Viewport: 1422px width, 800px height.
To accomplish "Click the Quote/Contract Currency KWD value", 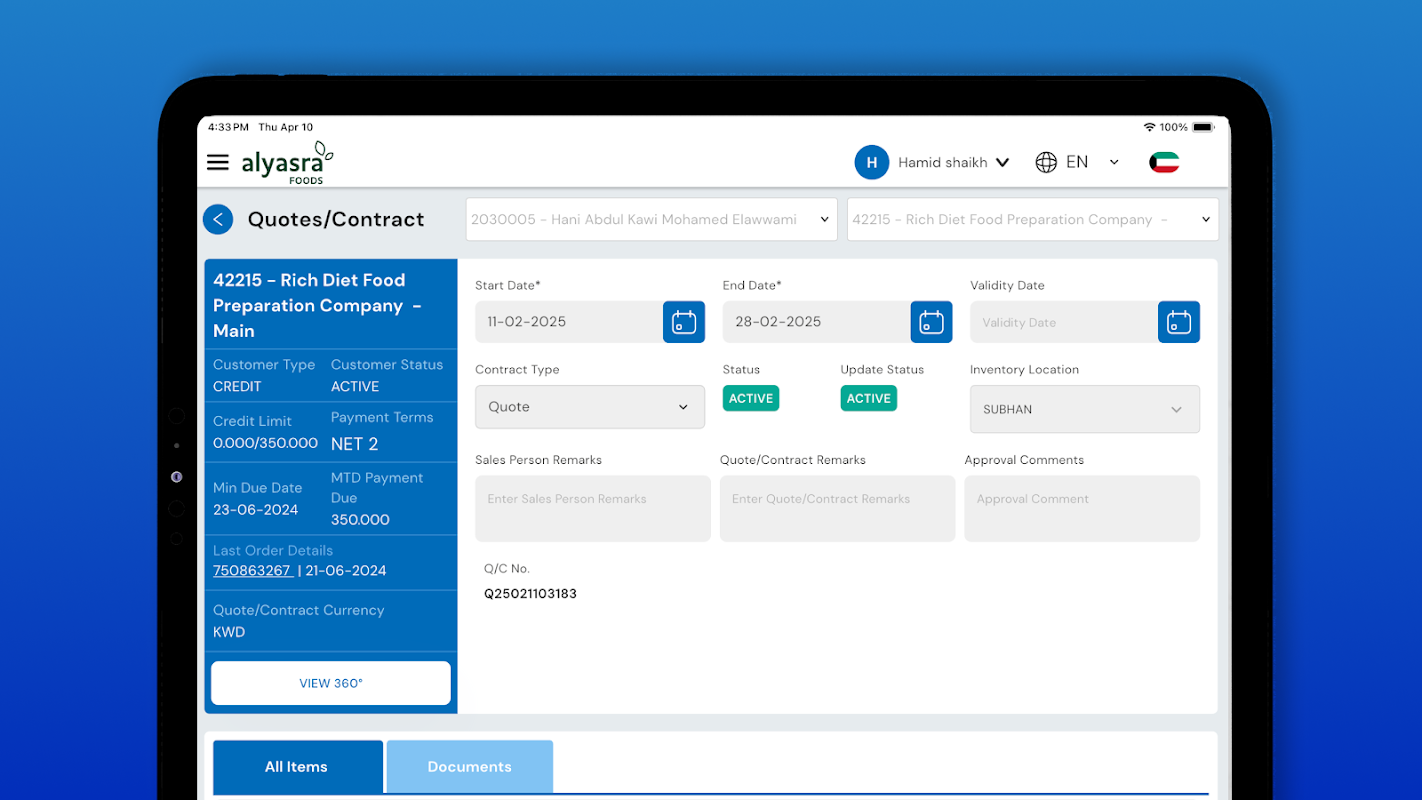I will 229,632.
